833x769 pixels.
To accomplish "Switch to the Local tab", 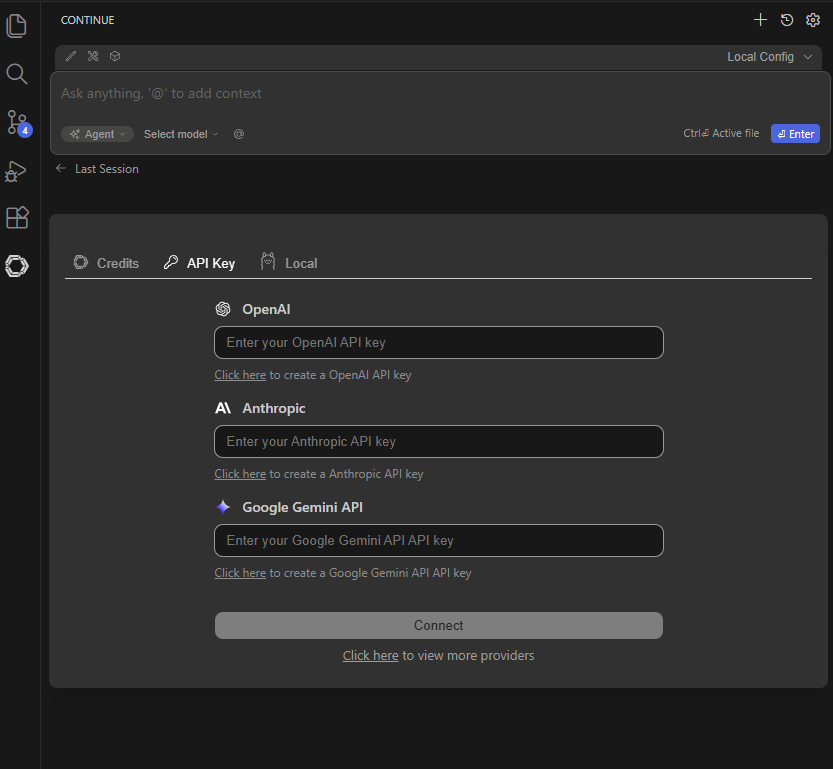I will [x=289, y=262].
